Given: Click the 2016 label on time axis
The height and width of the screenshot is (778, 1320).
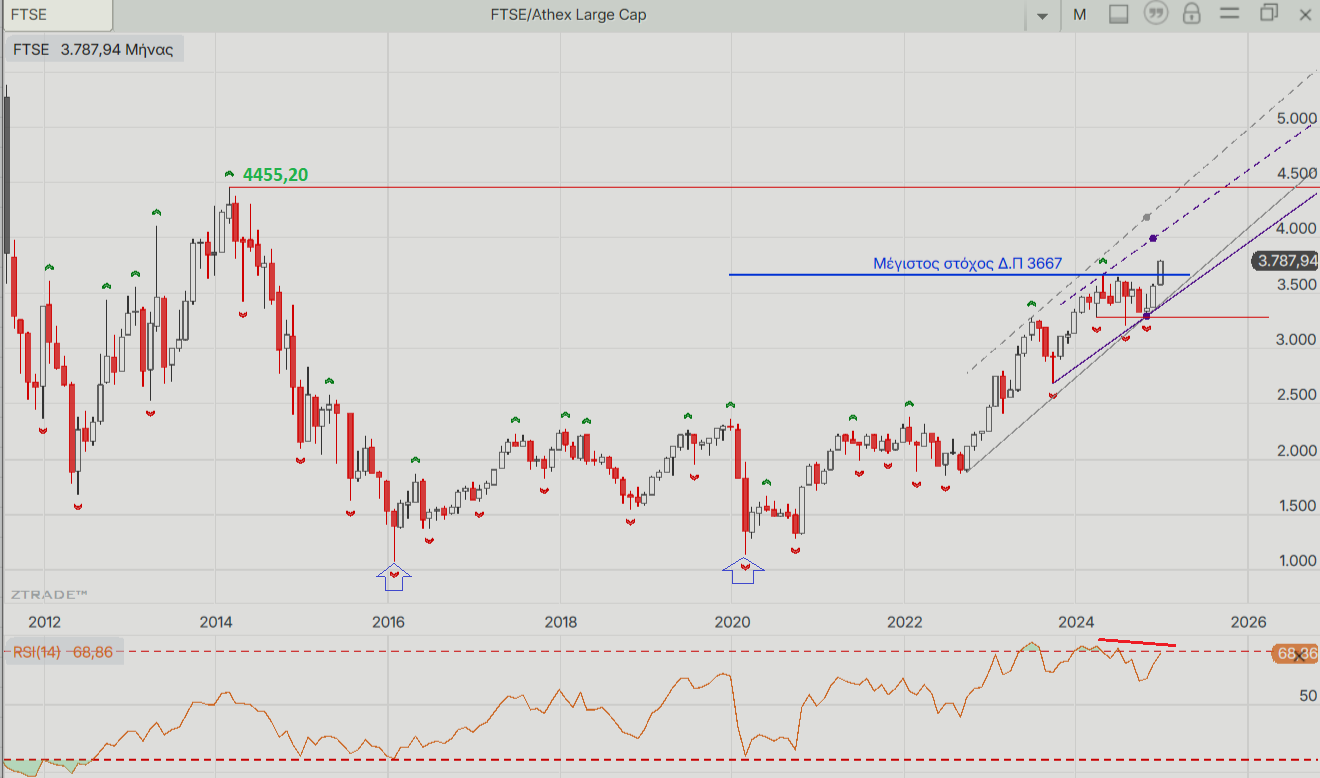Looking at the screenshot, I should point(388,621).
